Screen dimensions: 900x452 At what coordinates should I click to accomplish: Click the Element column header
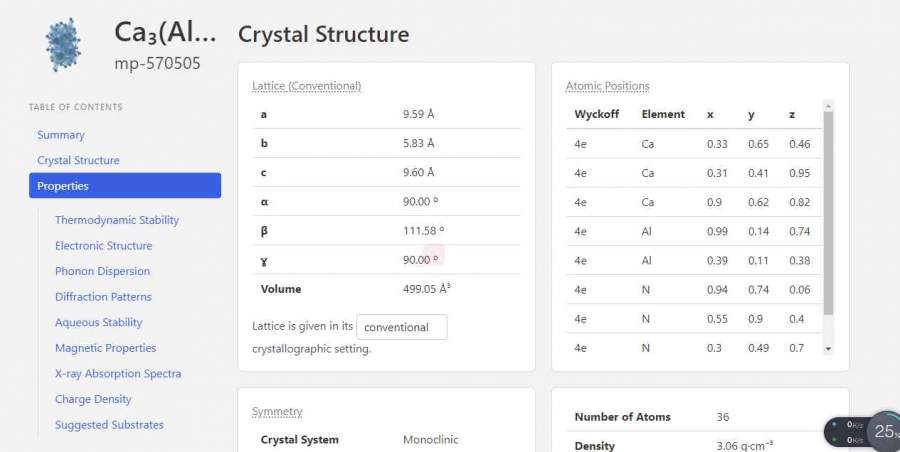point(663,114)
